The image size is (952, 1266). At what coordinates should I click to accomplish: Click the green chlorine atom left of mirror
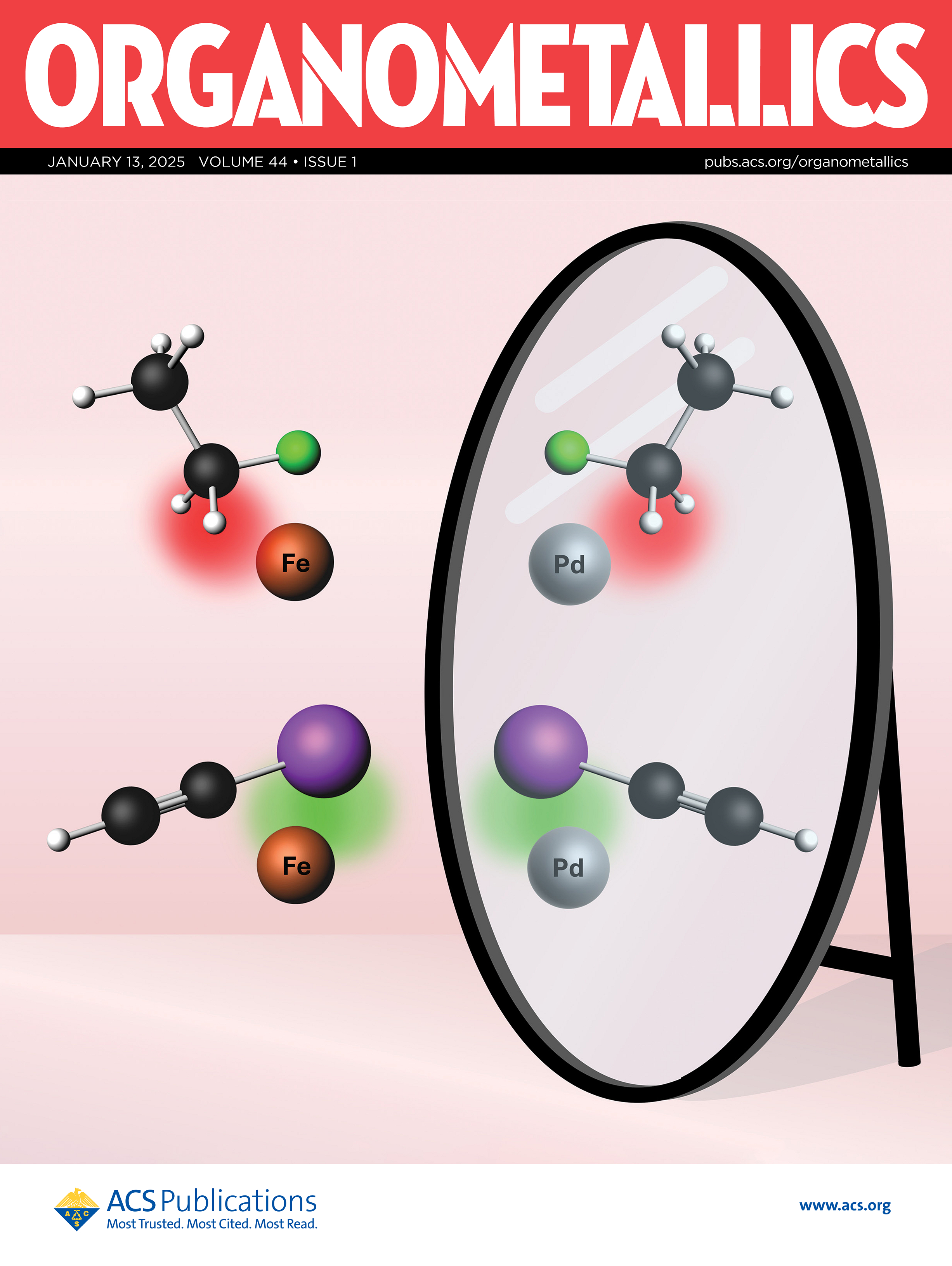pyautogui.click(x=298, y=453)
